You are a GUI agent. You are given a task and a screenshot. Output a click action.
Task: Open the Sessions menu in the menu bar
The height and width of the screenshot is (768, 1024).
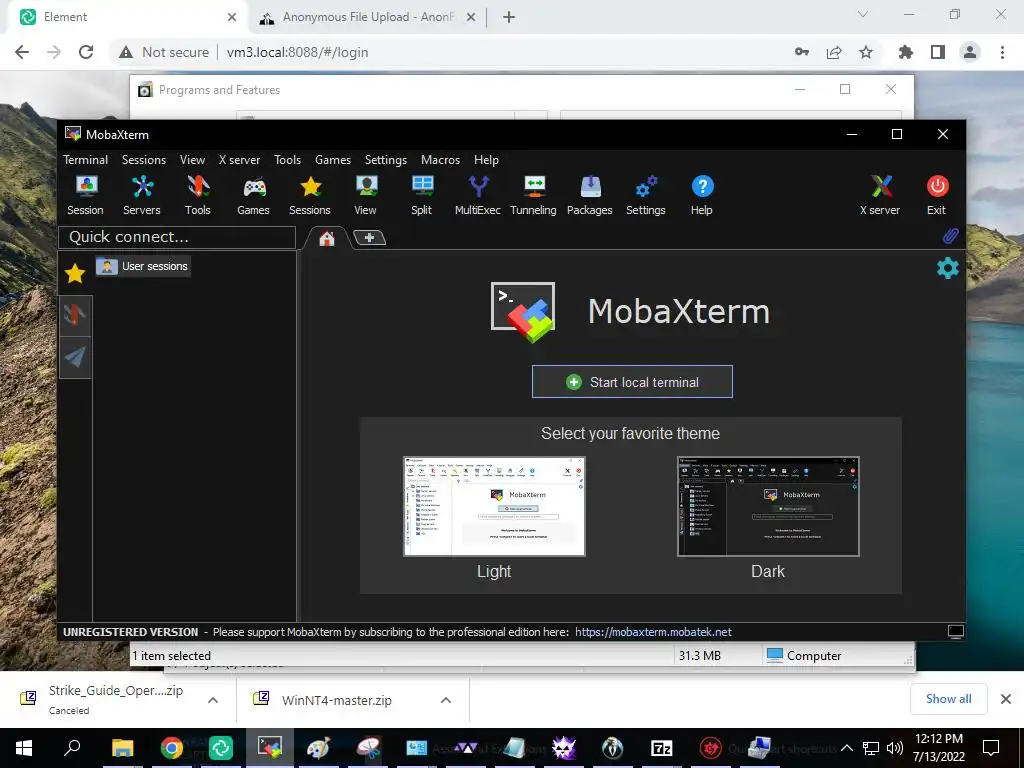(x=144, y=160)
